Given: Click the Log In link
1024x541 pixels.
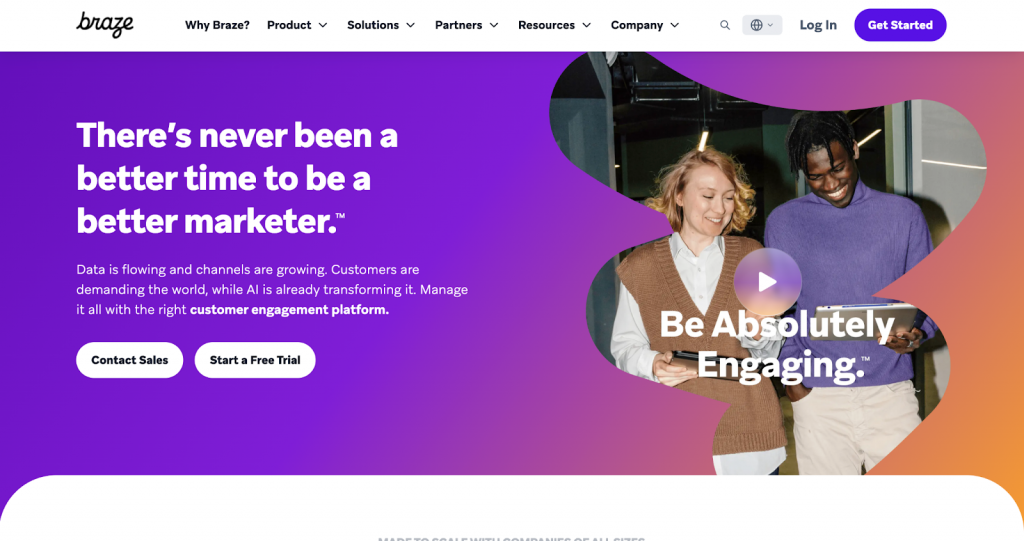Looking at the screenshot, I should pos(818,25).
